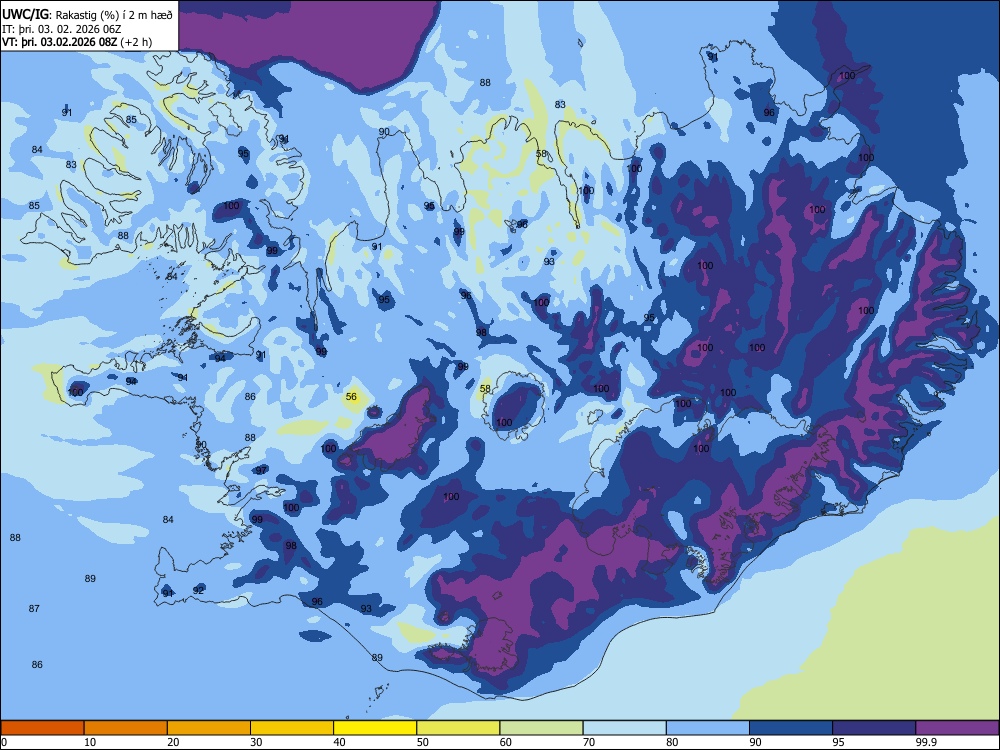1000x750 pixels.
Task: Click the dark orange 0–10 legend swatch
Action: (x=42, y=728)
